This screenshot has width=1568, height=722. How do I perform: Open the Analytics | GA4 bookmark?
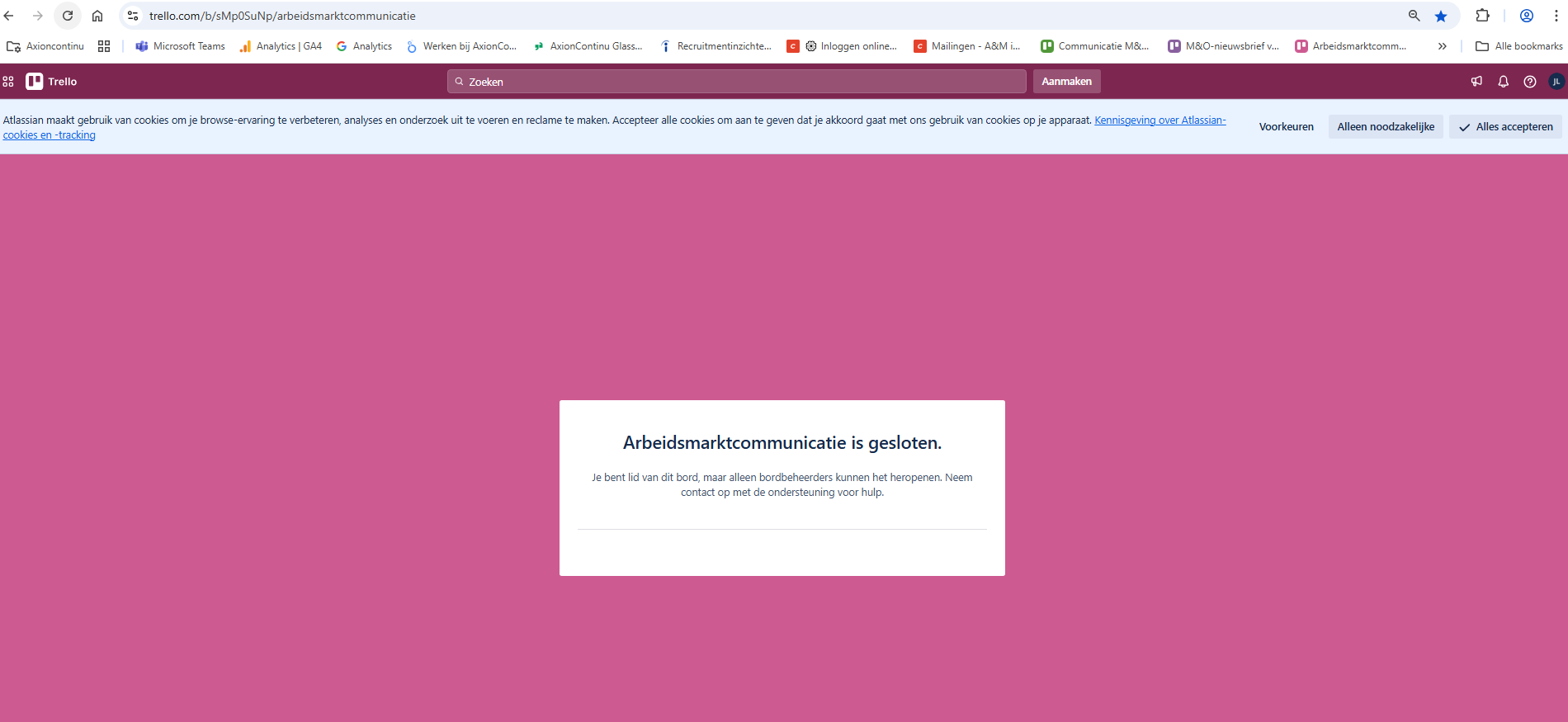pos(281,46)
